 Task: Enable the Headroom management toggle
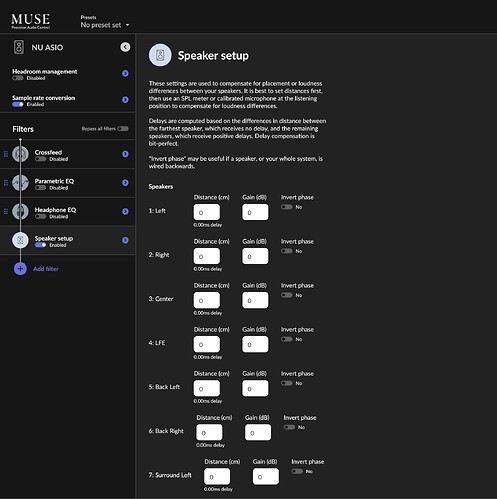[18, 78]
